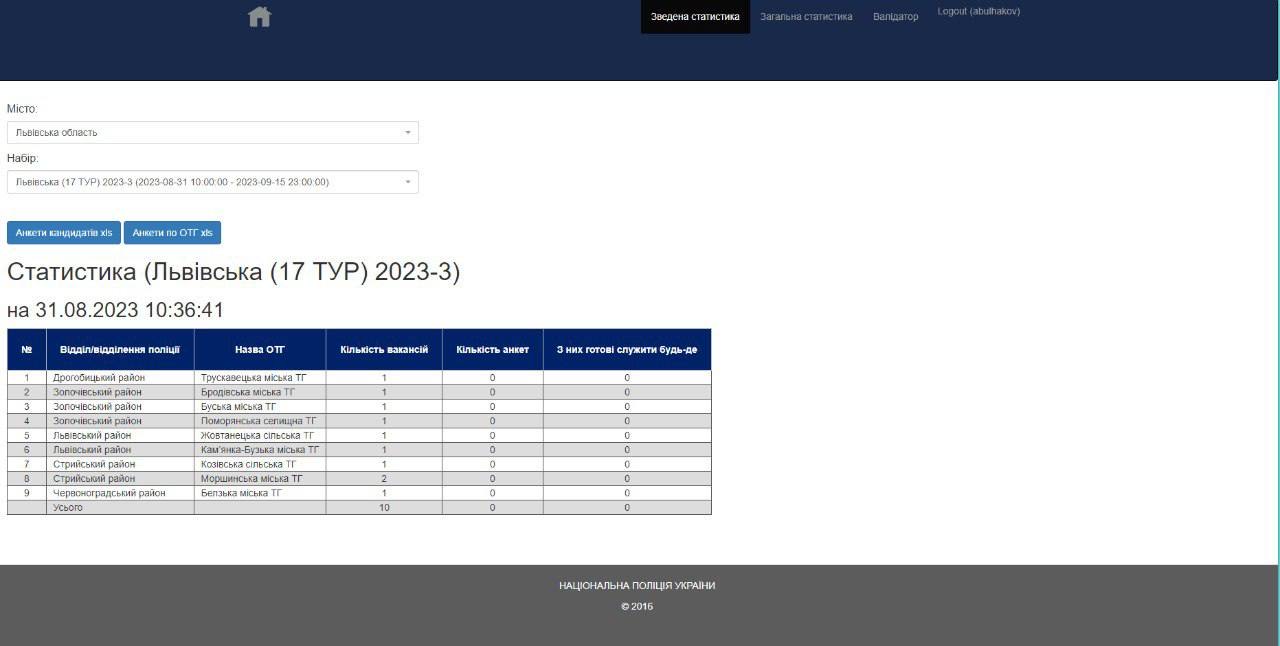Select the Трускавецька міська ТГ row
This screenshot has height=646, width=1280.
pos(253,378)
